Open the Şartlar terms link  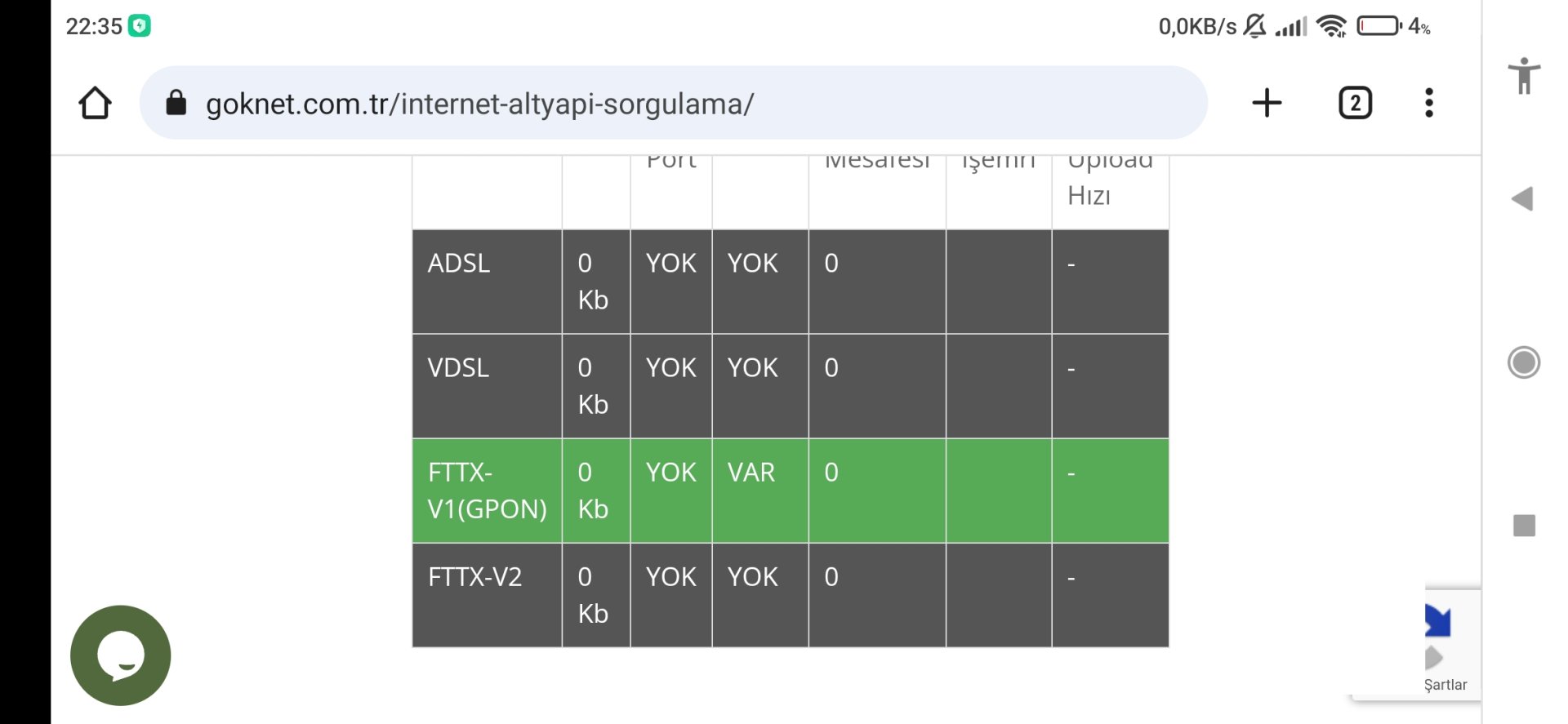click(1445, 684)
